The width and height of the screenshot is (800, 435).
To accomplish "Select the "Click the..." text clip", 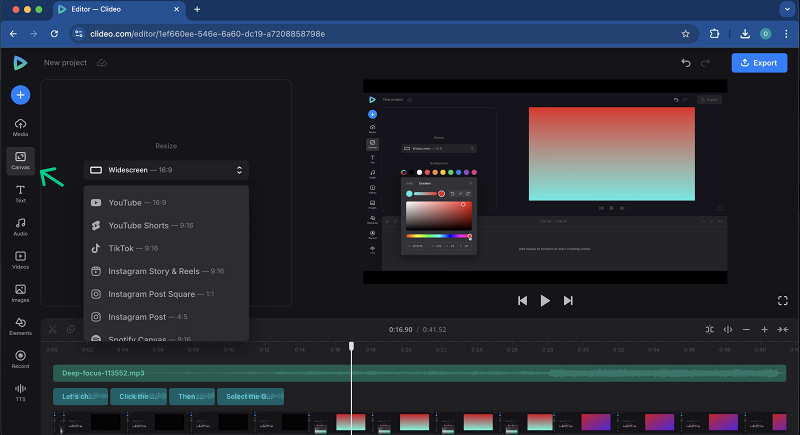I will pyautogui.click(x=138, y=396).
